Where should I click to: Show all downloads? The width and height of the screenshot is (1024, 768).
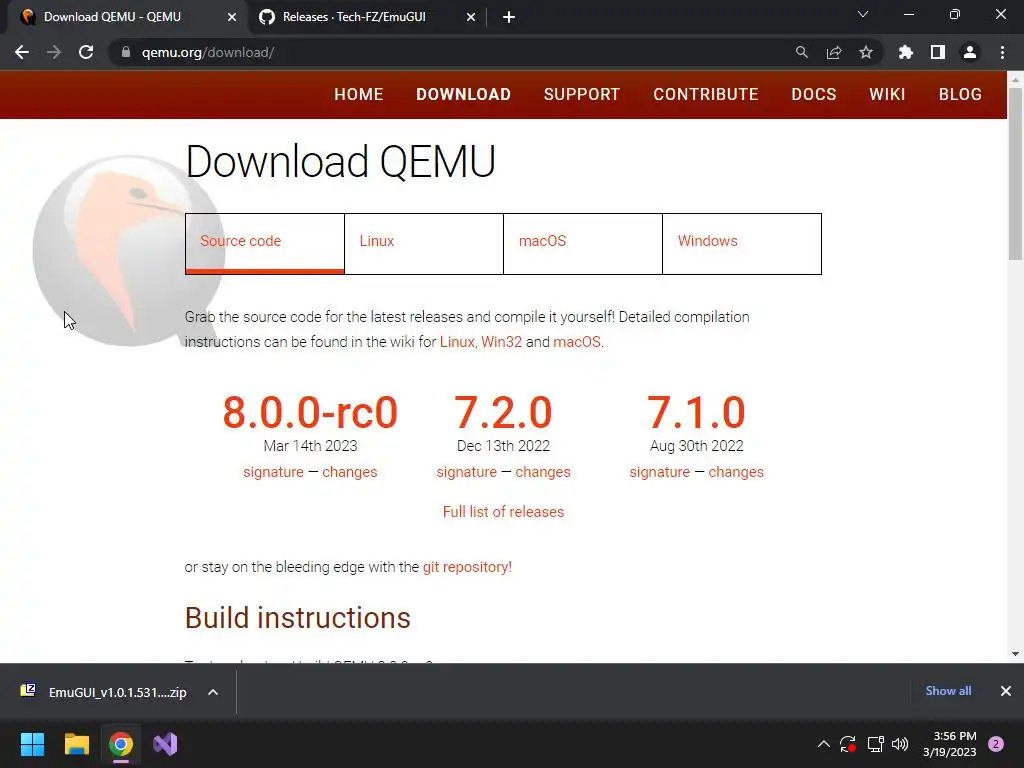tap(948, 691)
